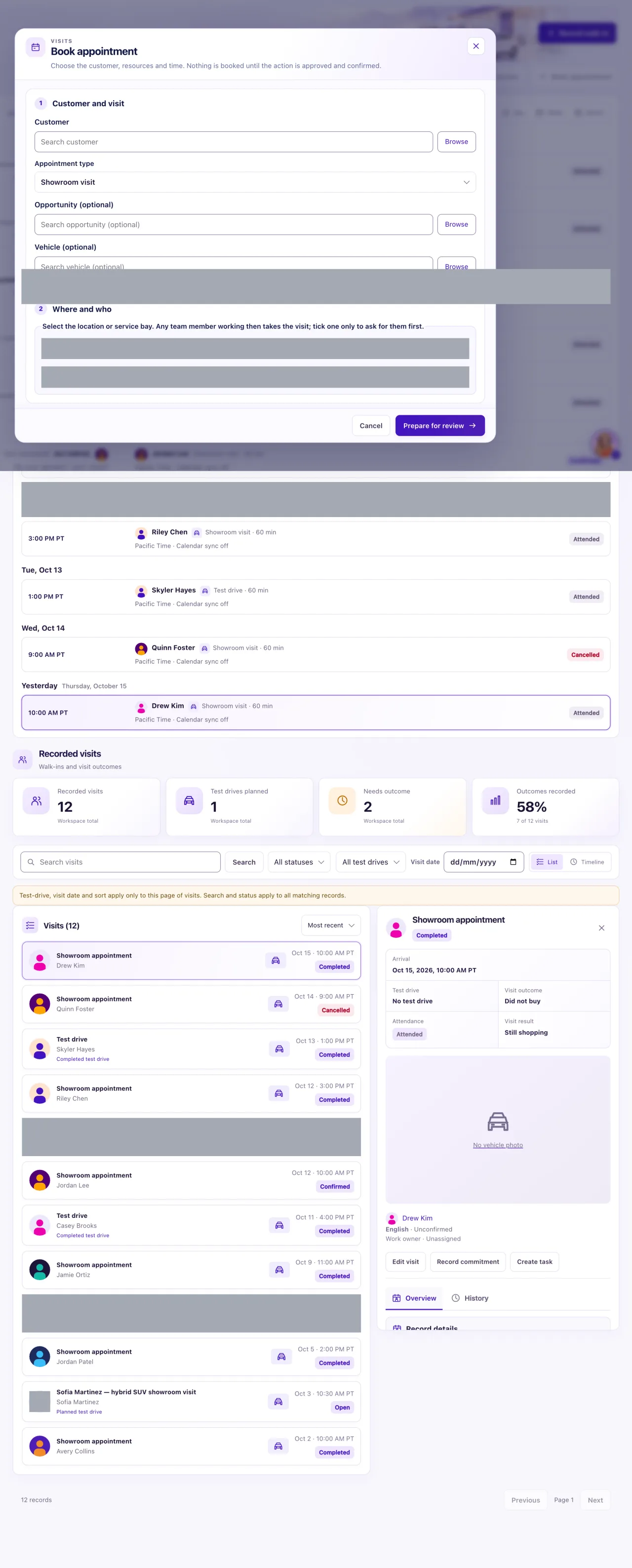Open the Drew Kim link in the detail panel
Screen dimensions: 632x1568
tap(417, 1218)
